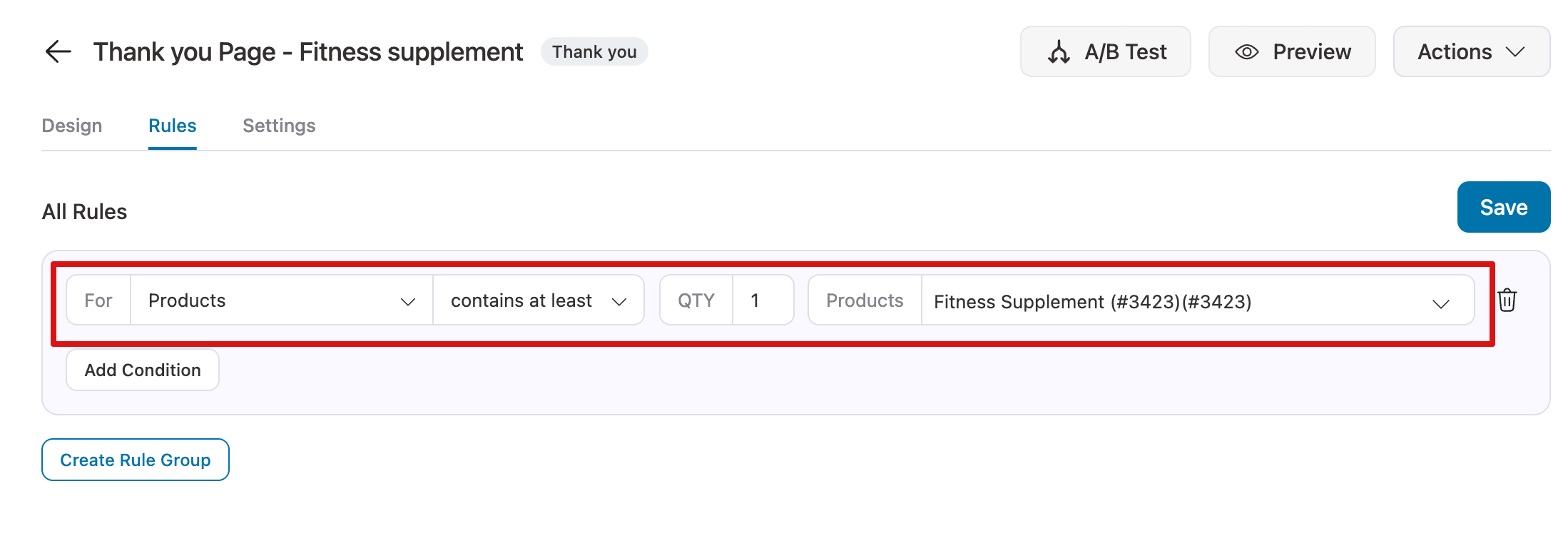Open the Preview of the thank you page
The width and height of the screenshot is (1568, 551).
click(x=1291, y=51)
